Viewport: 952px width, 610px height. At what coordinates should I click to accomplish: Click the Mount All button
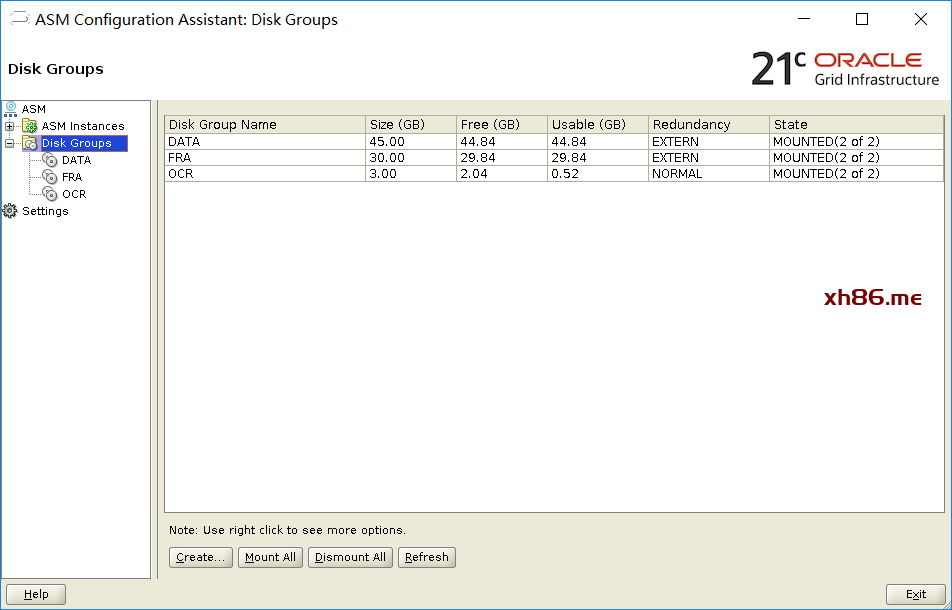[x=270, y=557]
